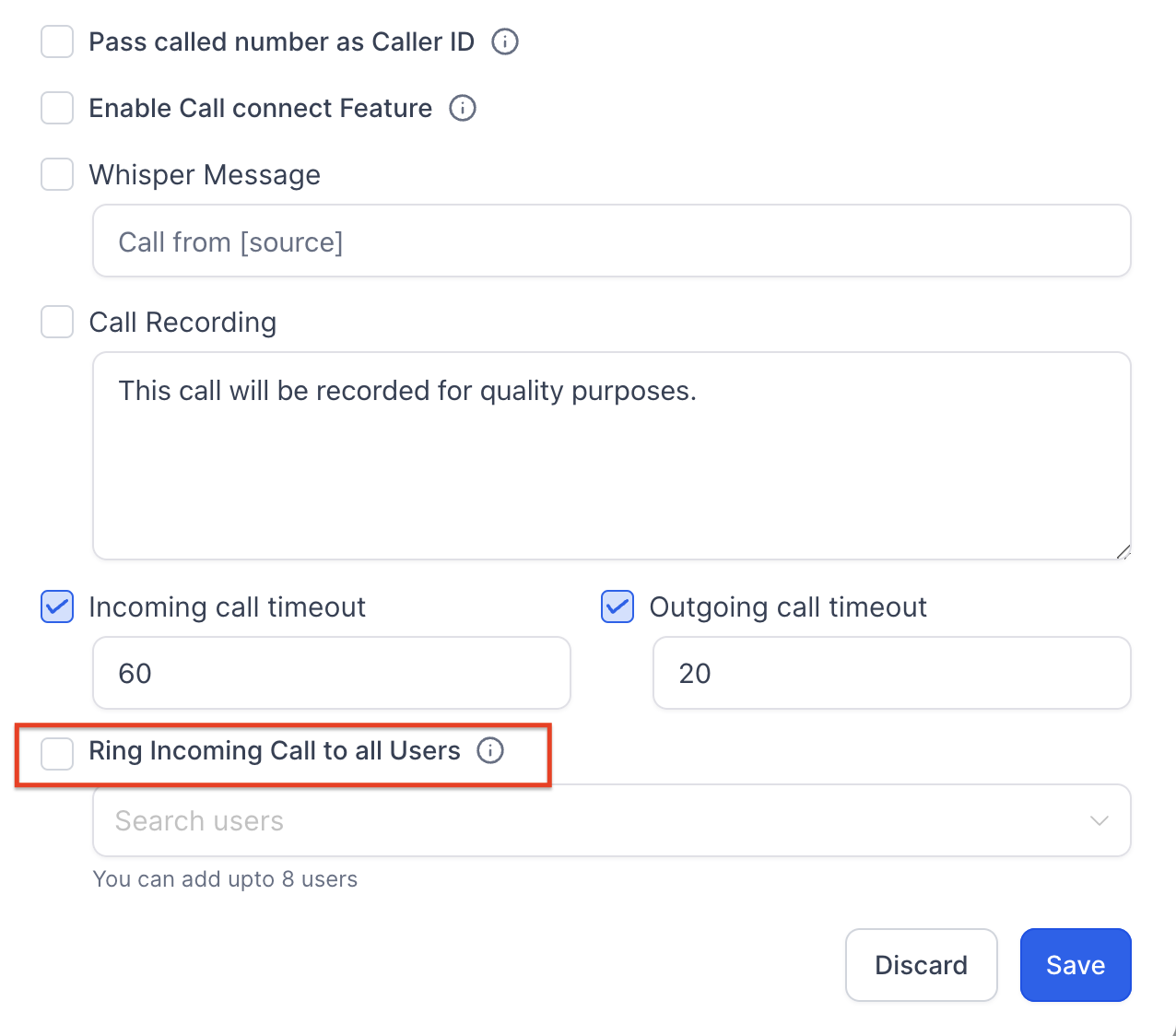Viewport: 1176px width, 1036px height.
Task: Select the incoming call timeout field showing 60
Action: point(332,673)
